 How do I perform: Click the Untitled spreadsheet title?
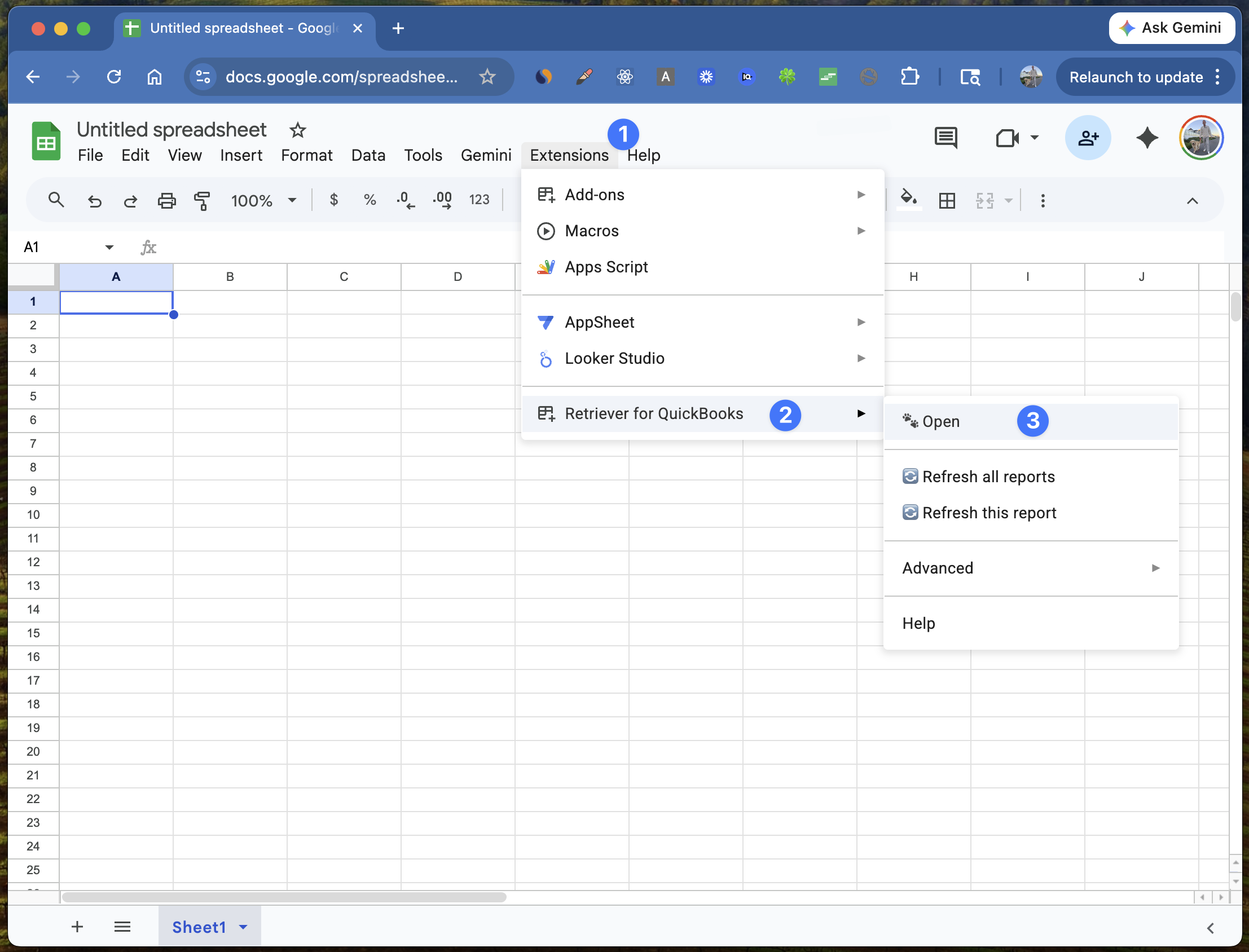point(171,130)
